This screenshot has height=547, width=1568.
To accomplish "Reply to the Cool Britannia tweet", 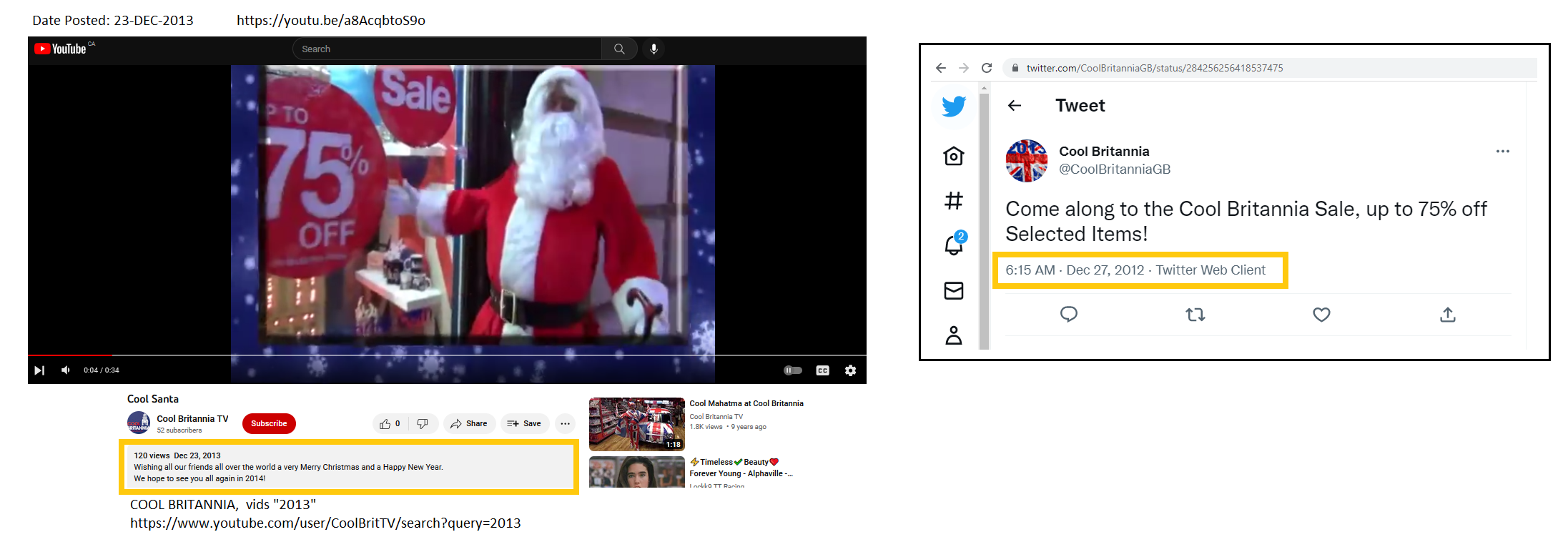I will pos(1069,315).
